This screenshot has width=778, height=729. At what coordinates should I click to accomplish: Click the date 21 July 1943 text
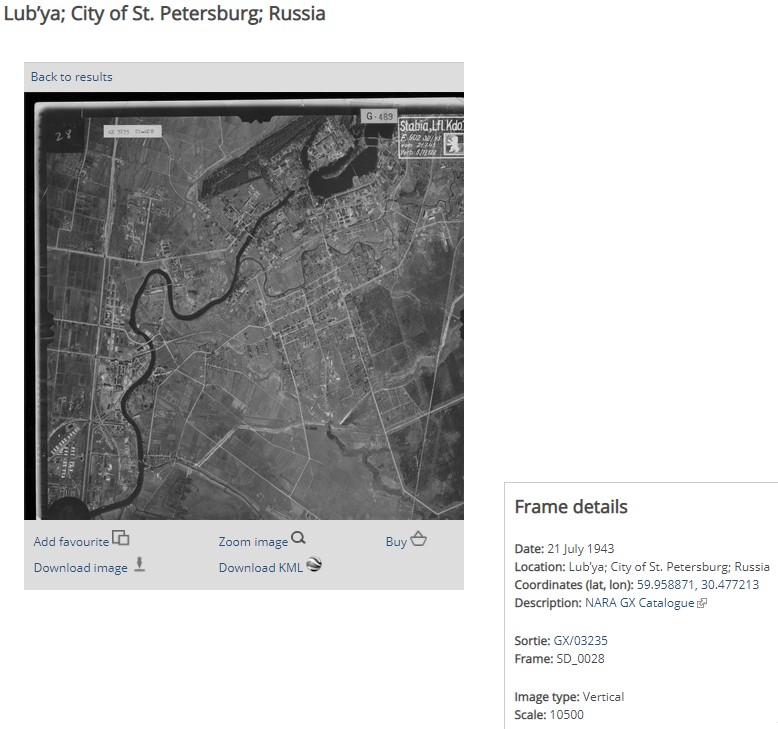(580, 549)
